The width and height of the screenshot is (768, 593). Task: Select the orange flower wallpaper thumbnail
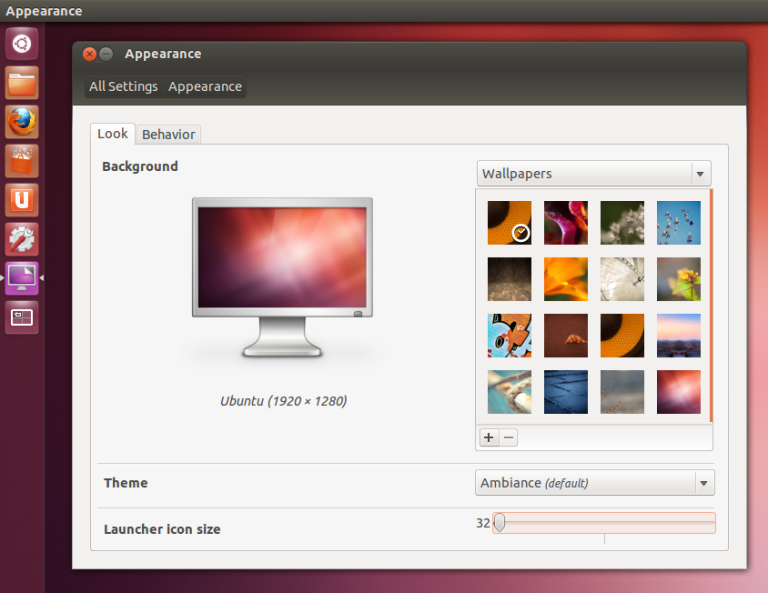click(565, 279)
